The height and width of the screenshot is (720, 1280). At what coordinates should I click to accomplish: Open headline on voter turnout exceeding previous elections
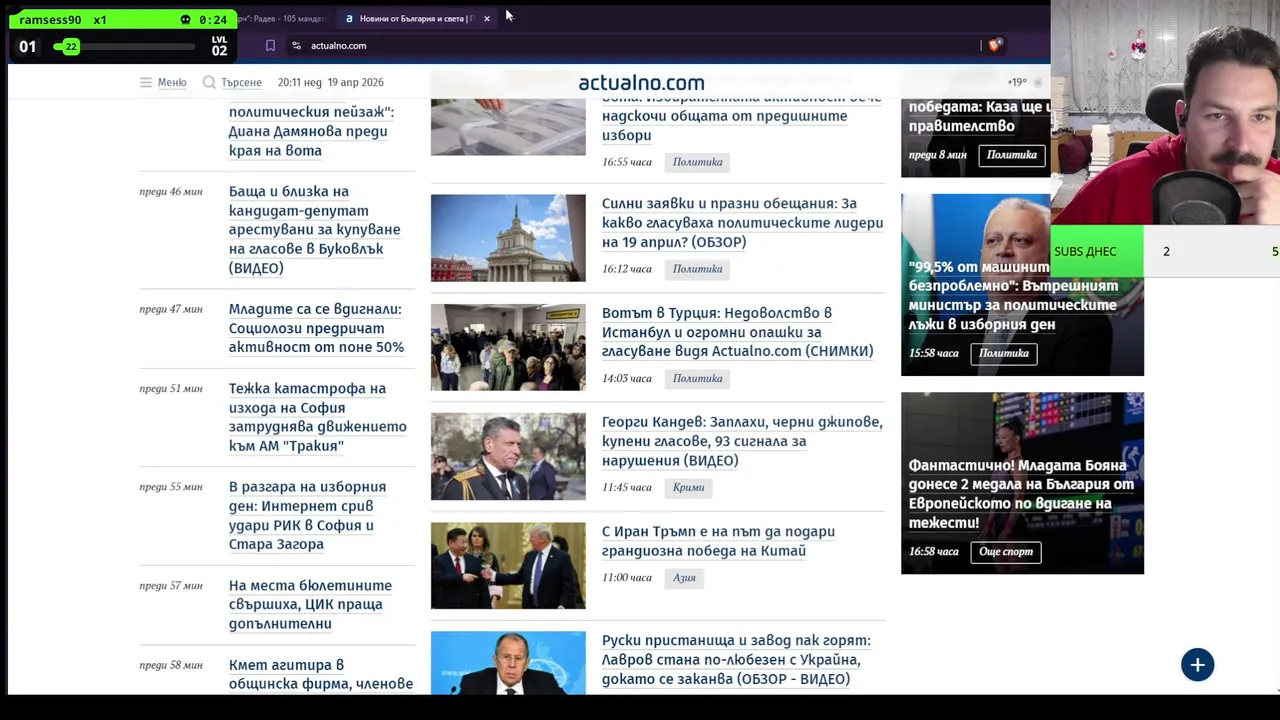pyautogui.click(x=741, y=116)
